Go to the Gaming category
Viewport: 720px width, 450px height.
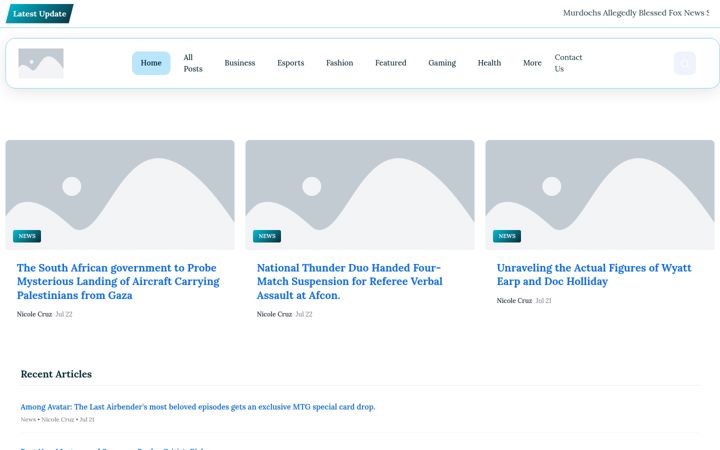pyautogui.click(x=442, y=63)
